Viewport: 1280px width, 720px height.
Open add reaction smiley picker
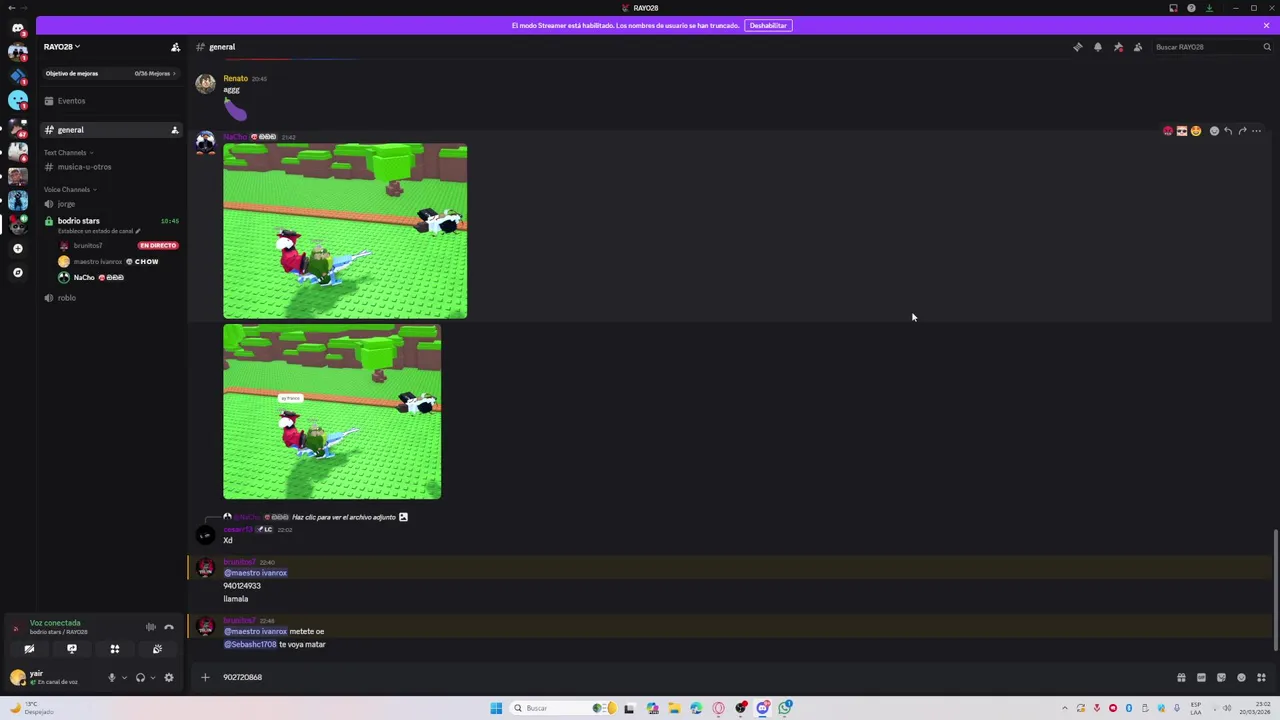click(x=1214, y=131)
